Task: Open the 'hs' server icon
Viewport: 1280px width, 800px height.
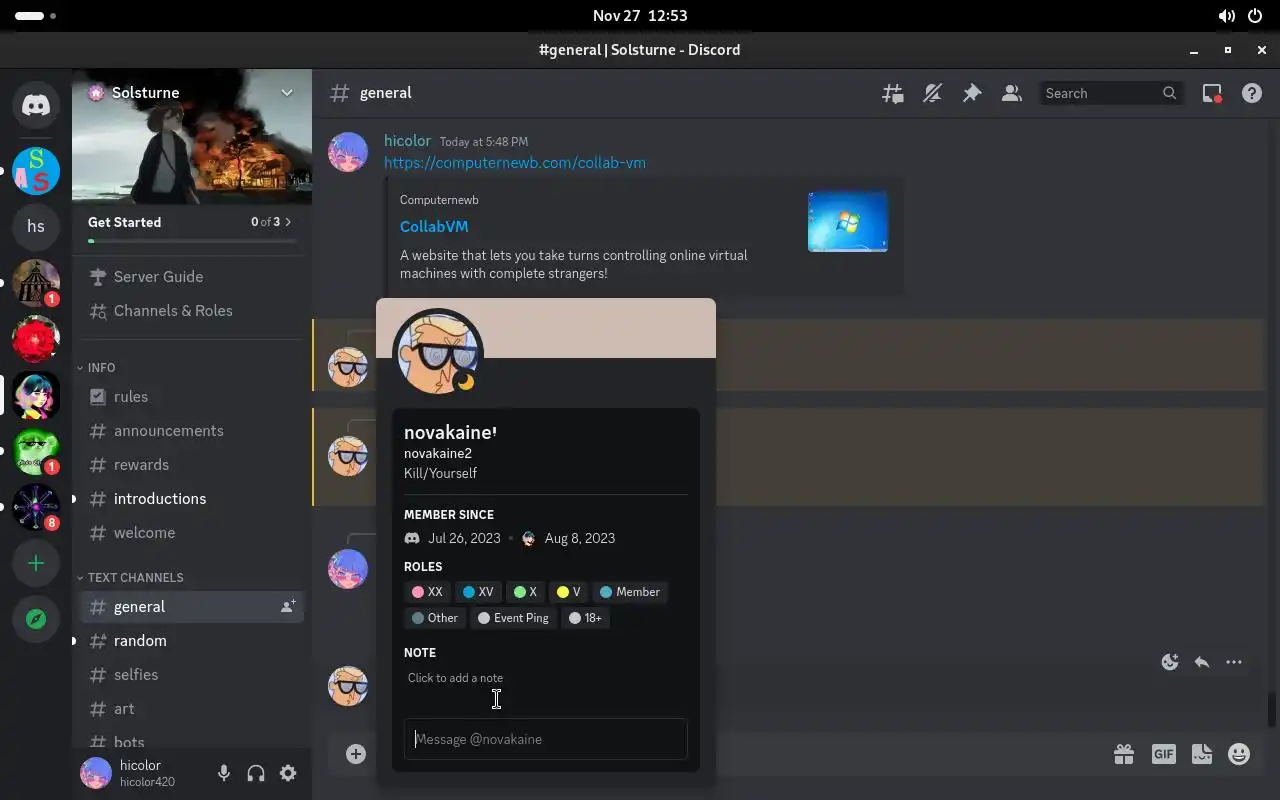Action: (x=36, y=226)
